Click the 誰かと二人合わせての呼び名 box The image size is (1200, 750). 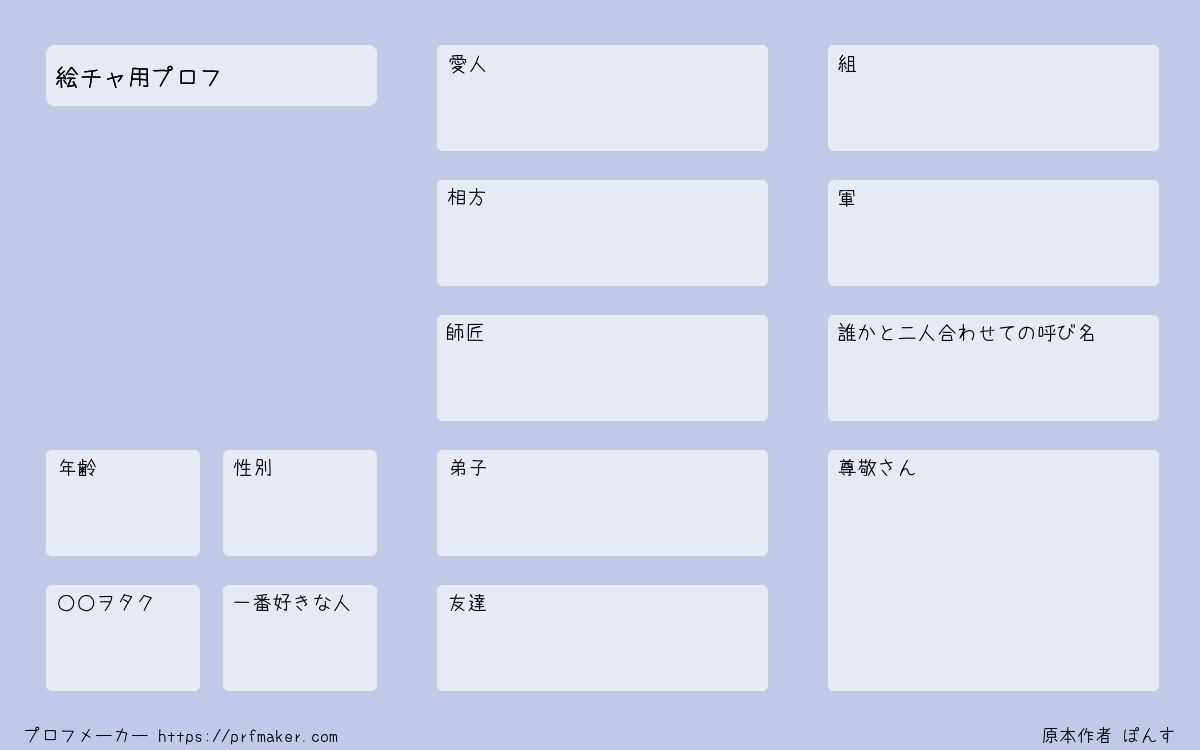993,368
